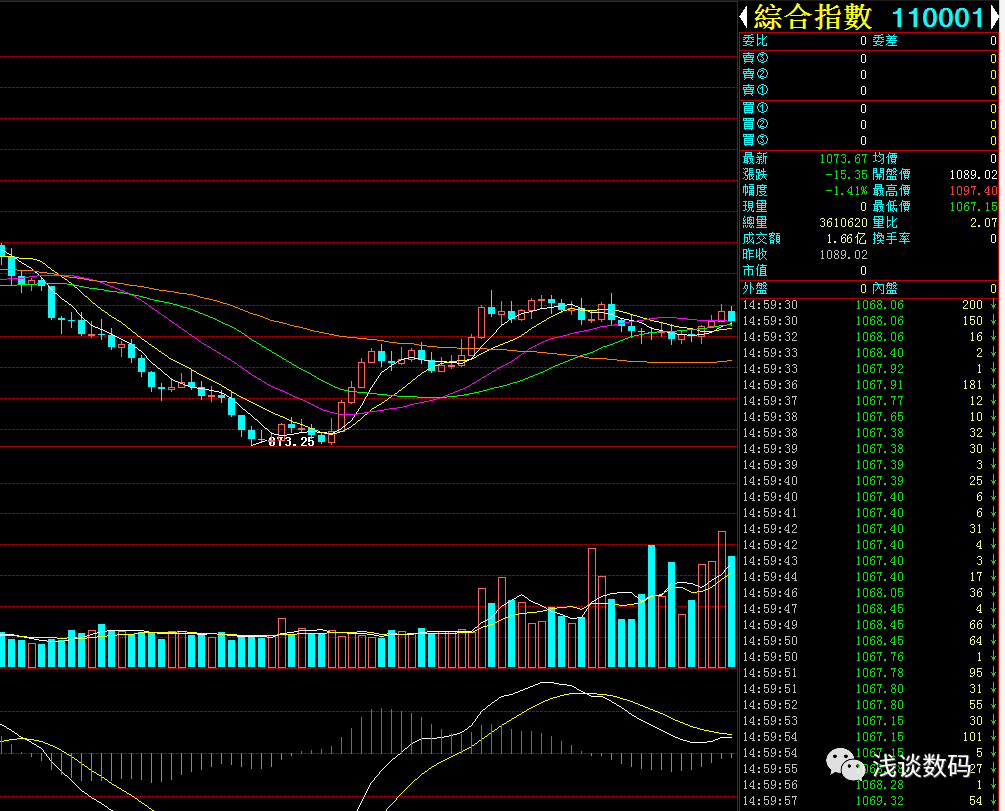Click the latest price value 1073.67
Viewport: 1005px width, 811px height.
coord(843,158)
